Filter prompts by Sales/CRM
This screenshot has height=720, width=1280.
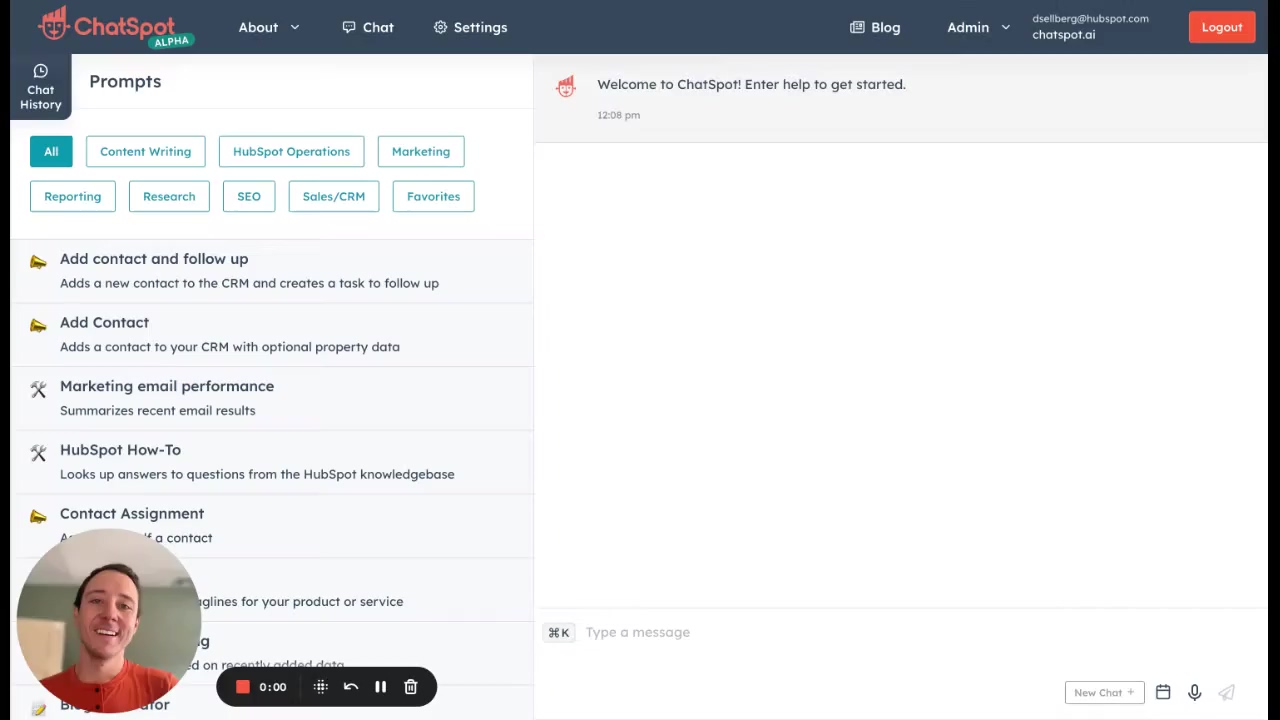tap(334, 196)
